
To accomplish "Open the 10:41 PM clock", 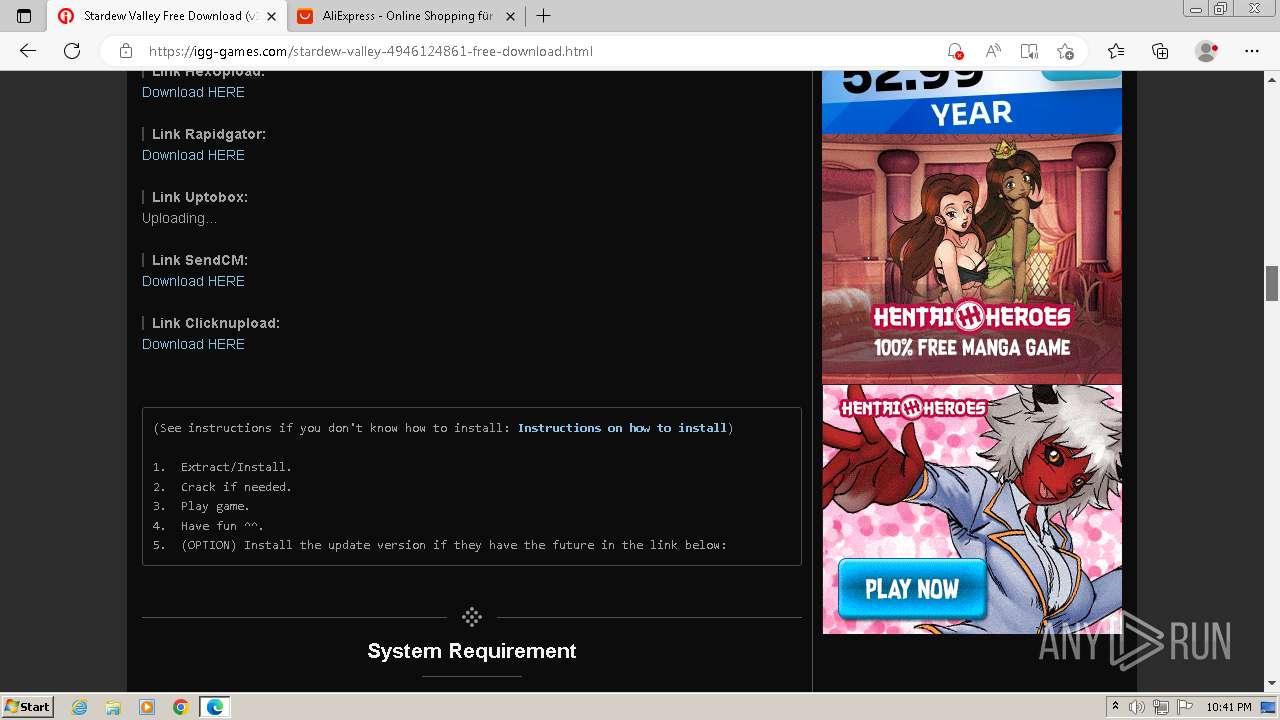I will click(x=1229, y=707).
